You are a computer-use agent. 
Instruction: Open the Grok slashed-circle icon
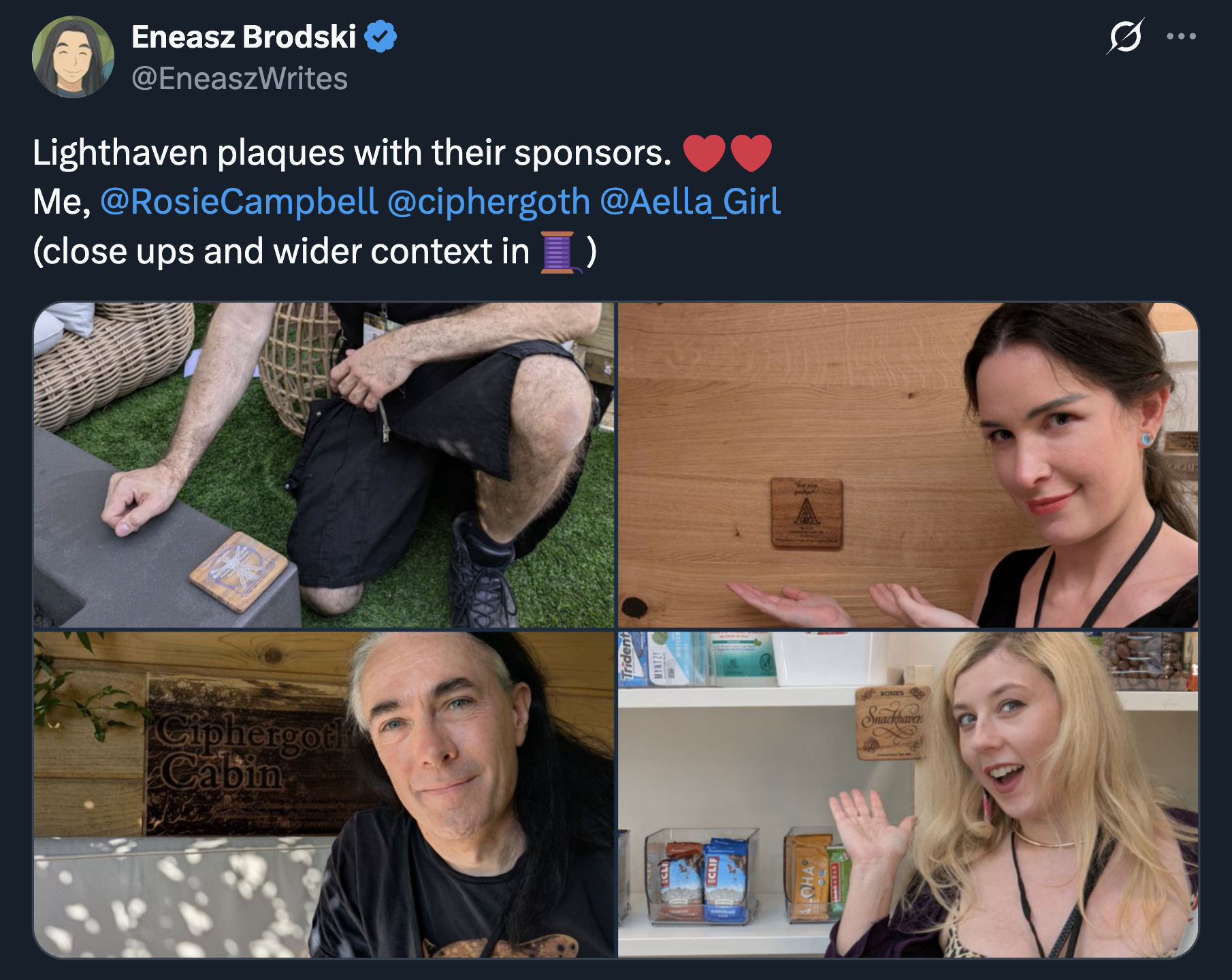[x=1124, y=36]
